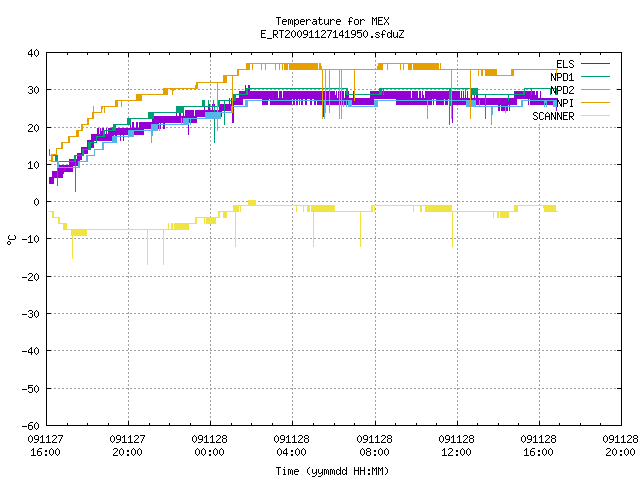640x480 pixels.
Task: Click the y-axis label '0'
Action: 37,202
